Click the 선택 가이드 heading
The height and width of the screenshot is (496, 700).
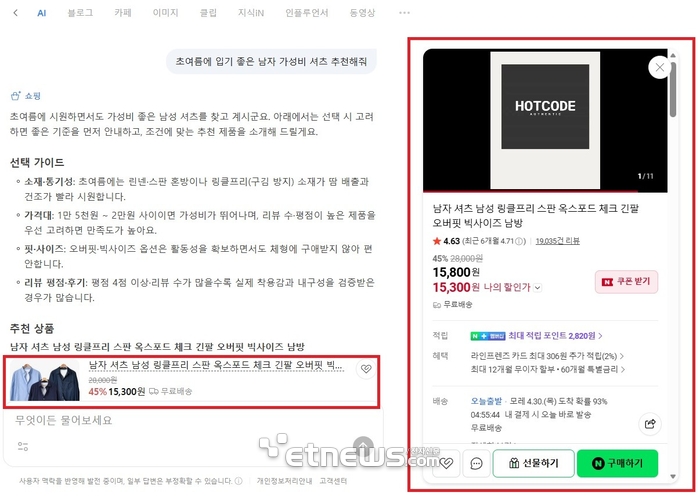coord(37,163)
